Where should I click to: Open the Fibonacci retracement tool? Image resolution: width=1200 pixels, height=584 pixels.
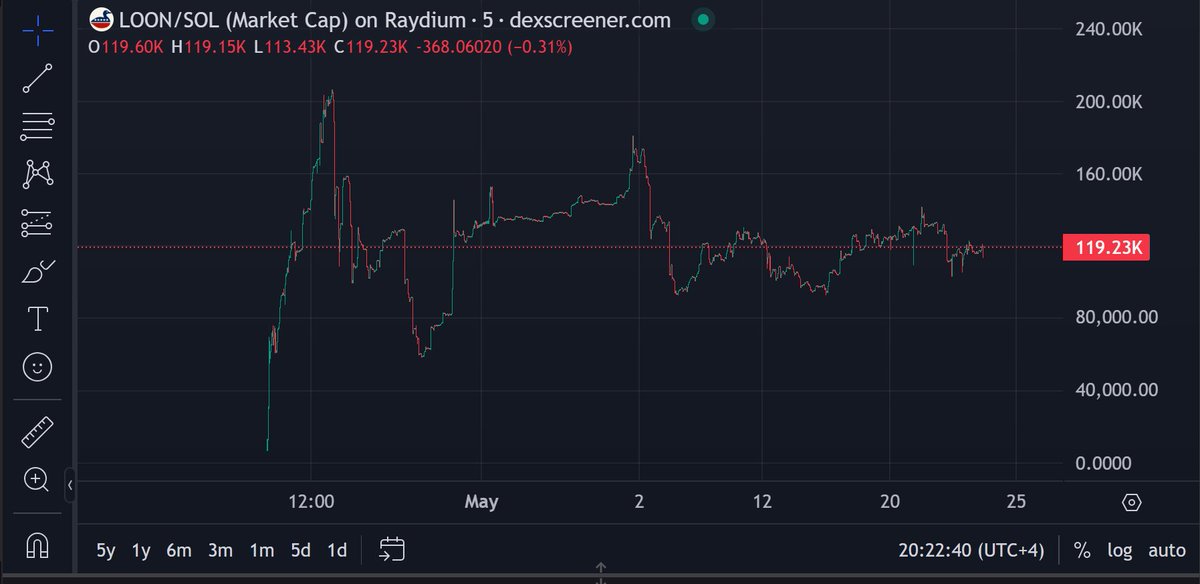pos(37,127)
